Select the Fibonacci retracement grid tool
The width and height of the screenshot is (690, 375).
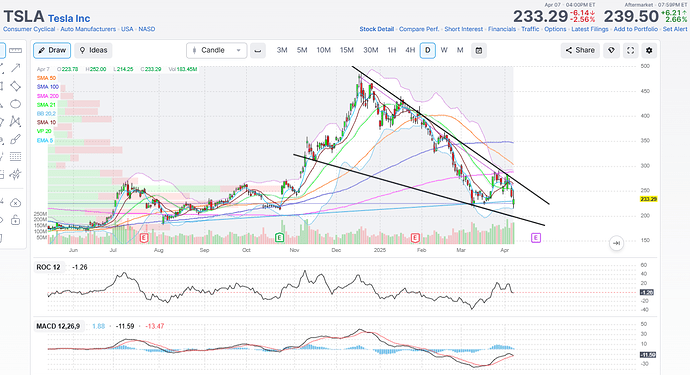point(15,157)
